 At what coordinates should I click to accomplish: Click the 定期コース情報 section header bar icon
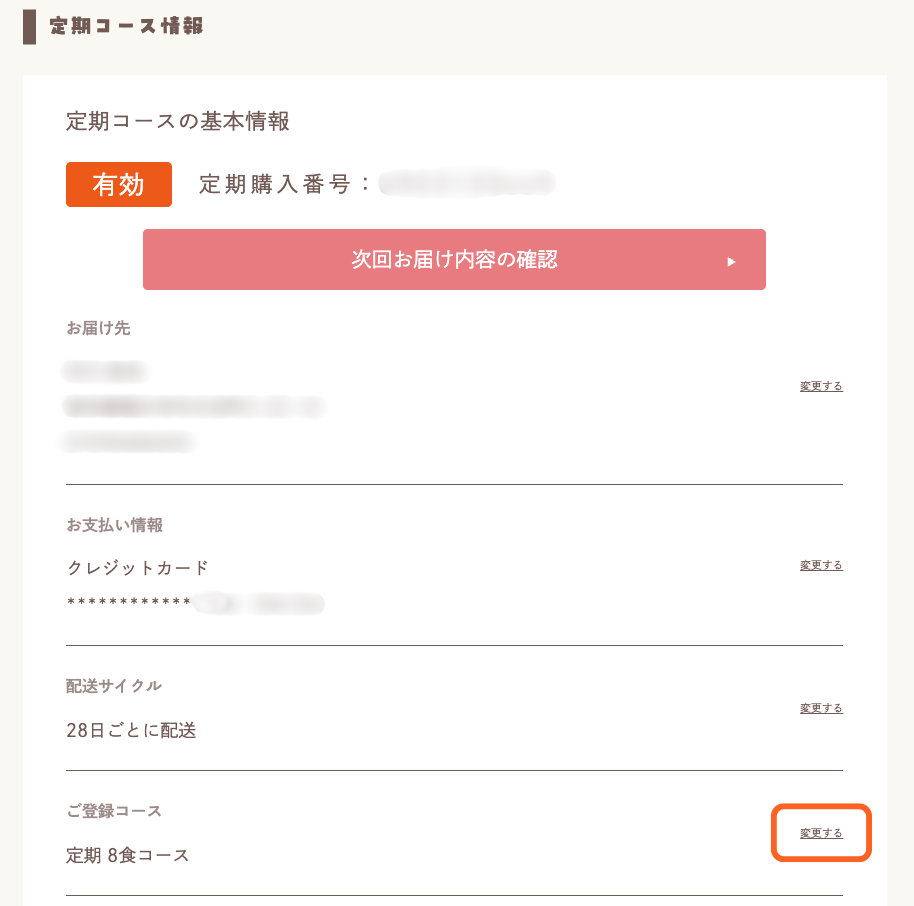tap(27, 27)
